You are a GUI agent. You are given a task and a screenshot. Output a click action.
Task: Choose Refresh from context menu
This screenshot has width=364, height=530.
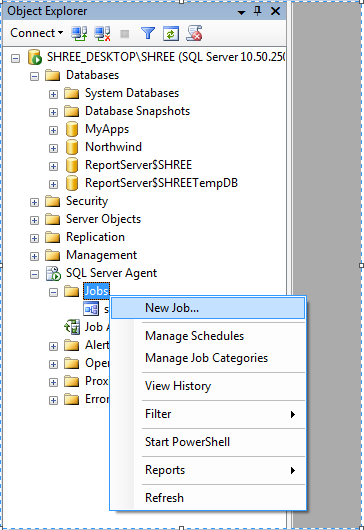pos(208,498)
